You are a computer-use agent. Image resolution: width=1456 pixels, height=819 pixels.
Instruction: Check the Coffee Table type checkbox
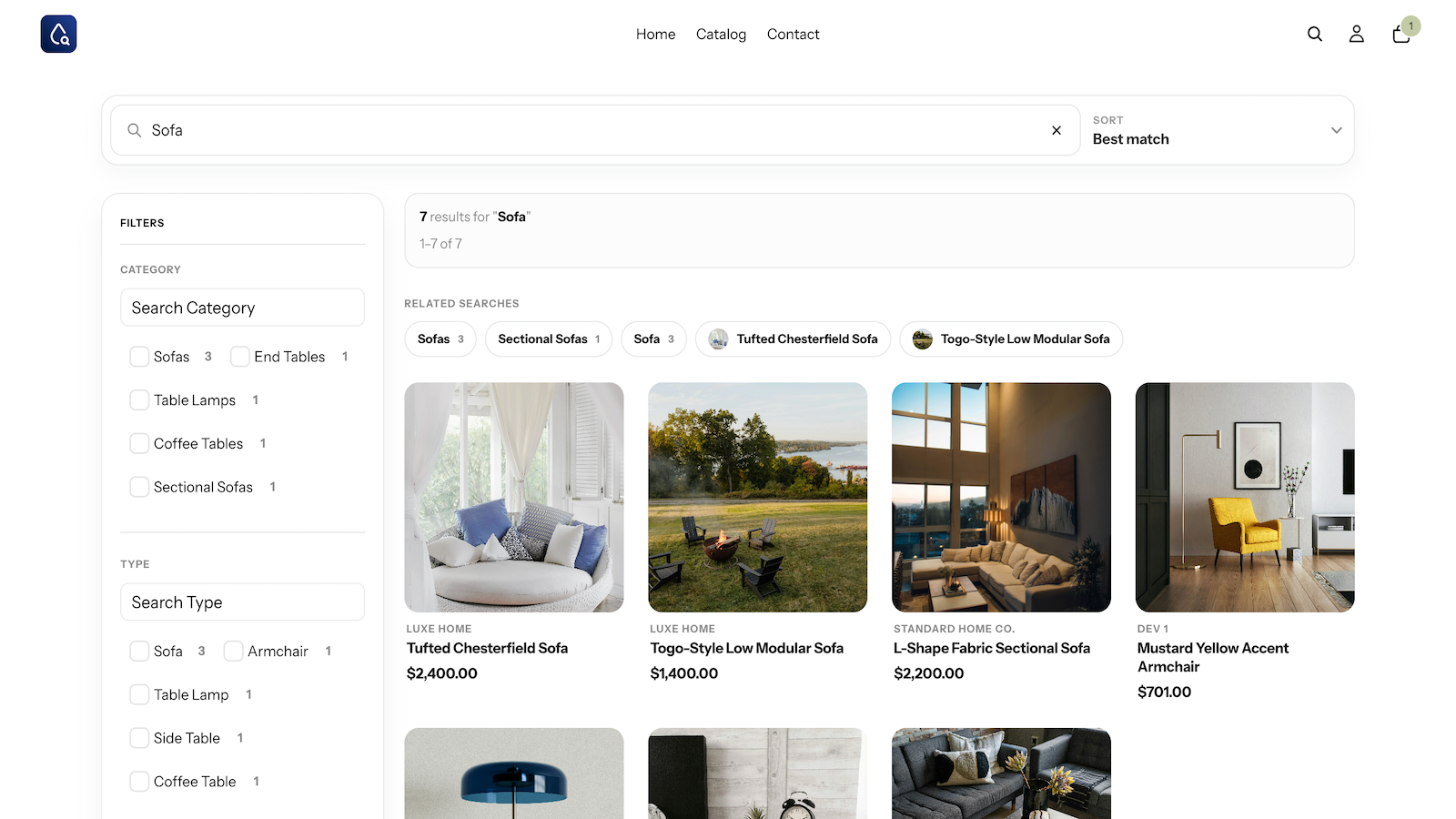click(139, 782)
